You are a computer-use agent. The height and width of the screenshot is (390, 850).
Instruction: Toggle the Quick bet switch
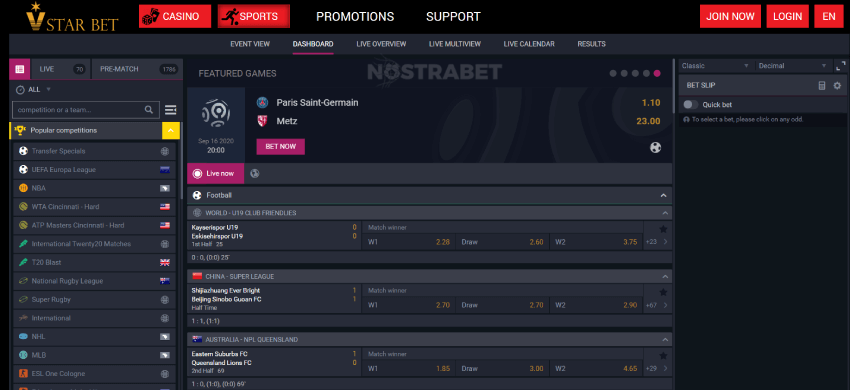(690, 105)
